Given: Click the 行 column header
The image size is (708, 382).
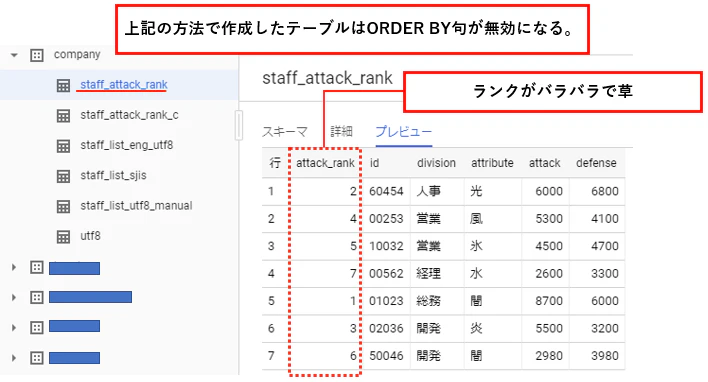Looking at the screenshot, I should [x=275, y=163].
